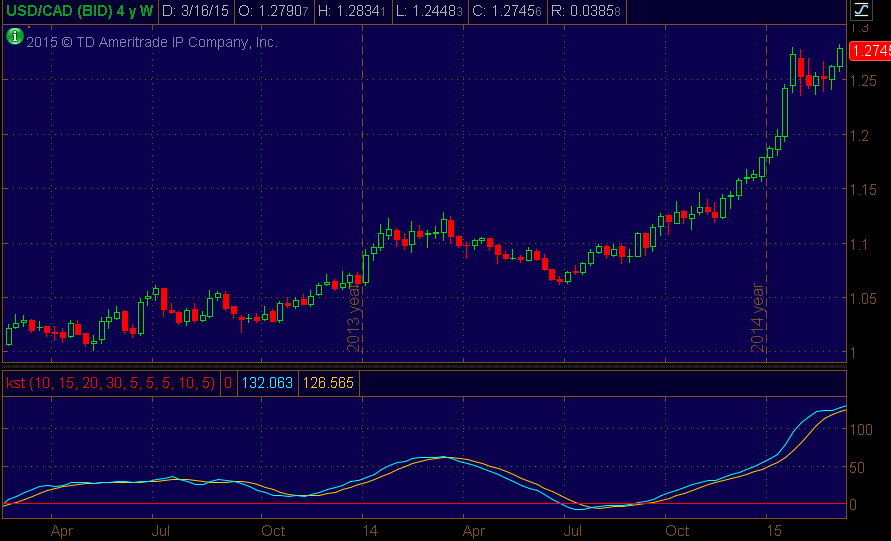Click the 2013 year vertical marker label

pos(354,316)
